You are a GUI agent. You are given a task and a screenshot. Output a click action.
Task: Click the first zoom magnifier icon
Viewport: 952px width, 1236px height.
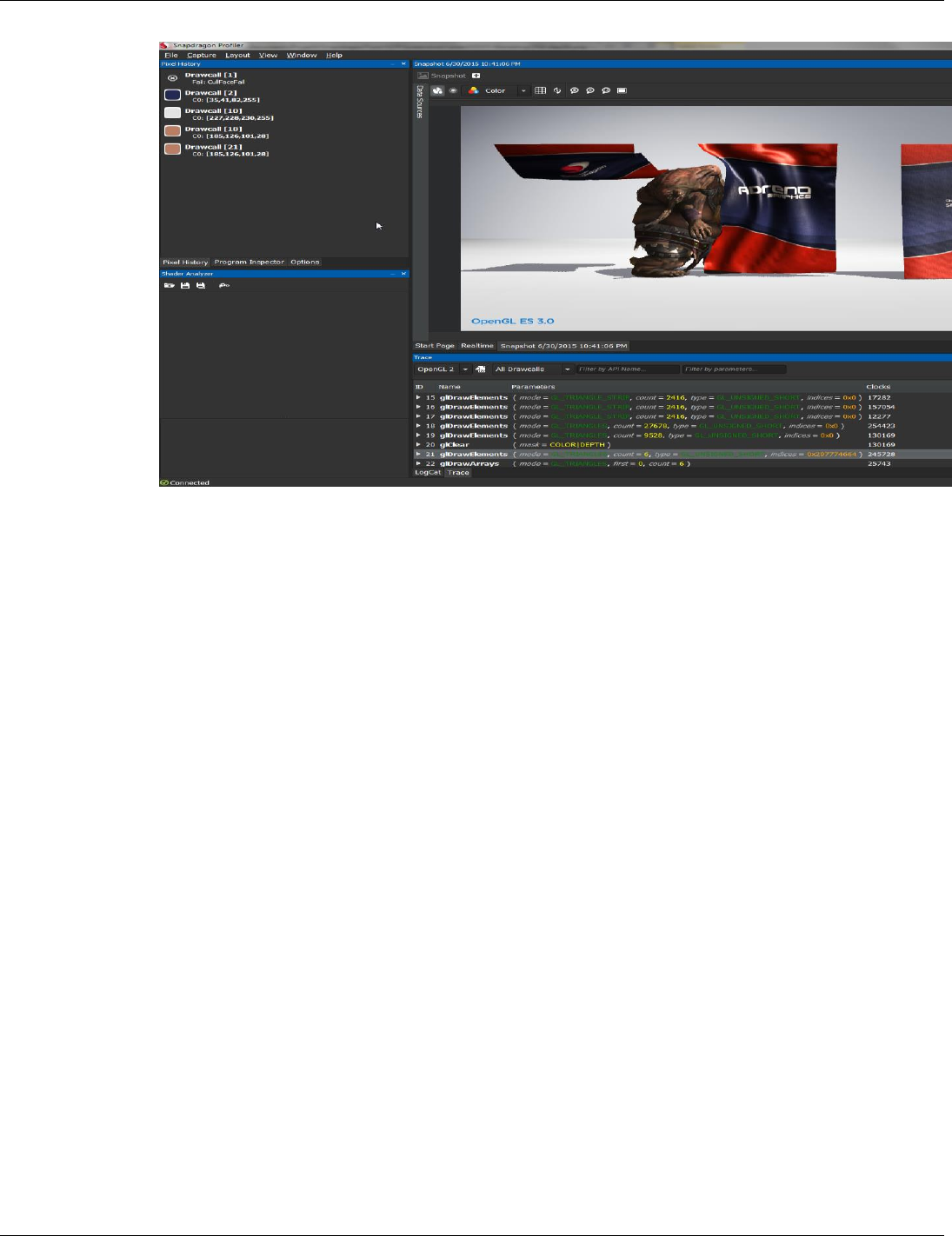point(574,90)
